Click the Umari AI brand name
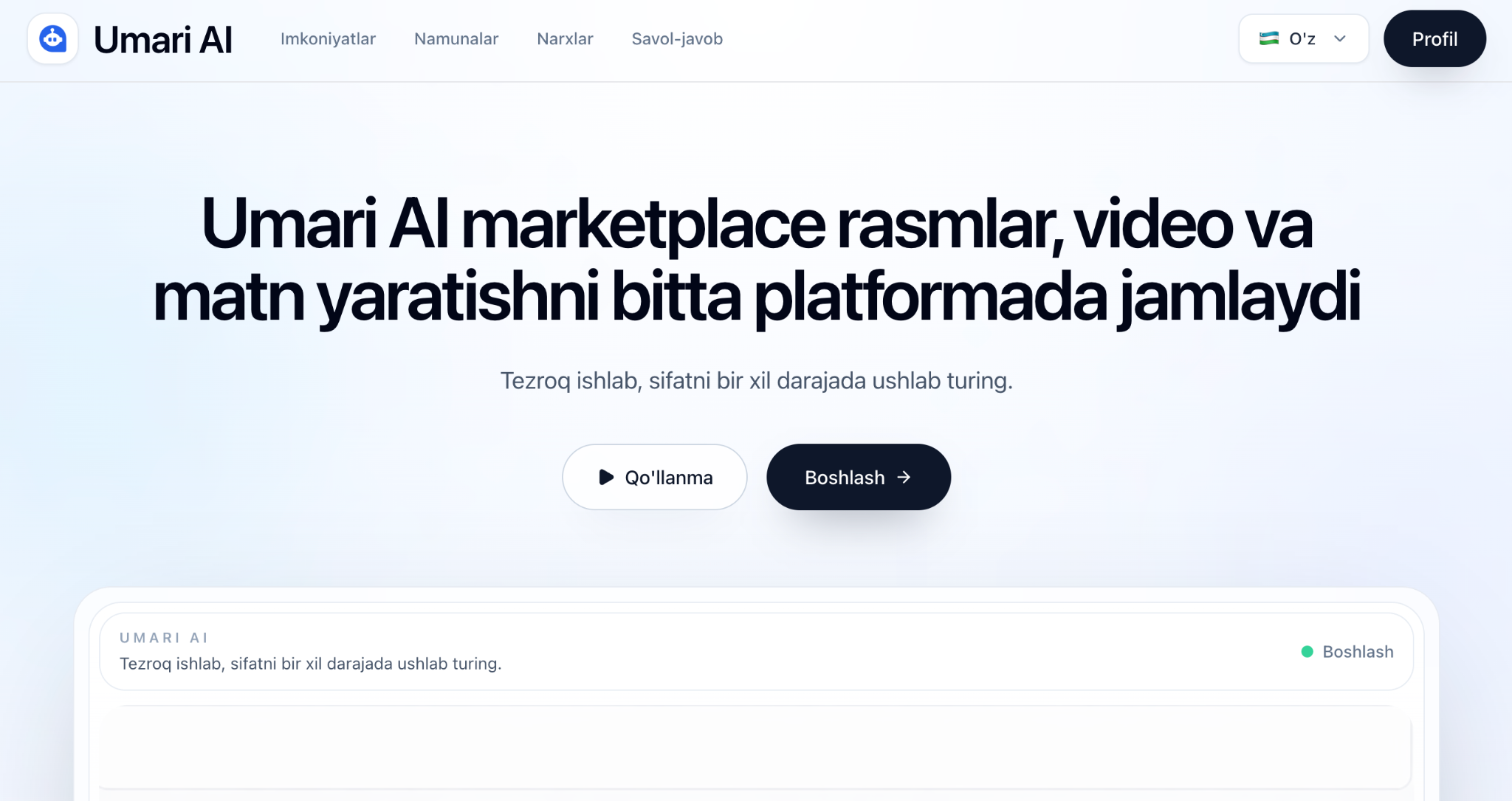 [x=163, y=40]
